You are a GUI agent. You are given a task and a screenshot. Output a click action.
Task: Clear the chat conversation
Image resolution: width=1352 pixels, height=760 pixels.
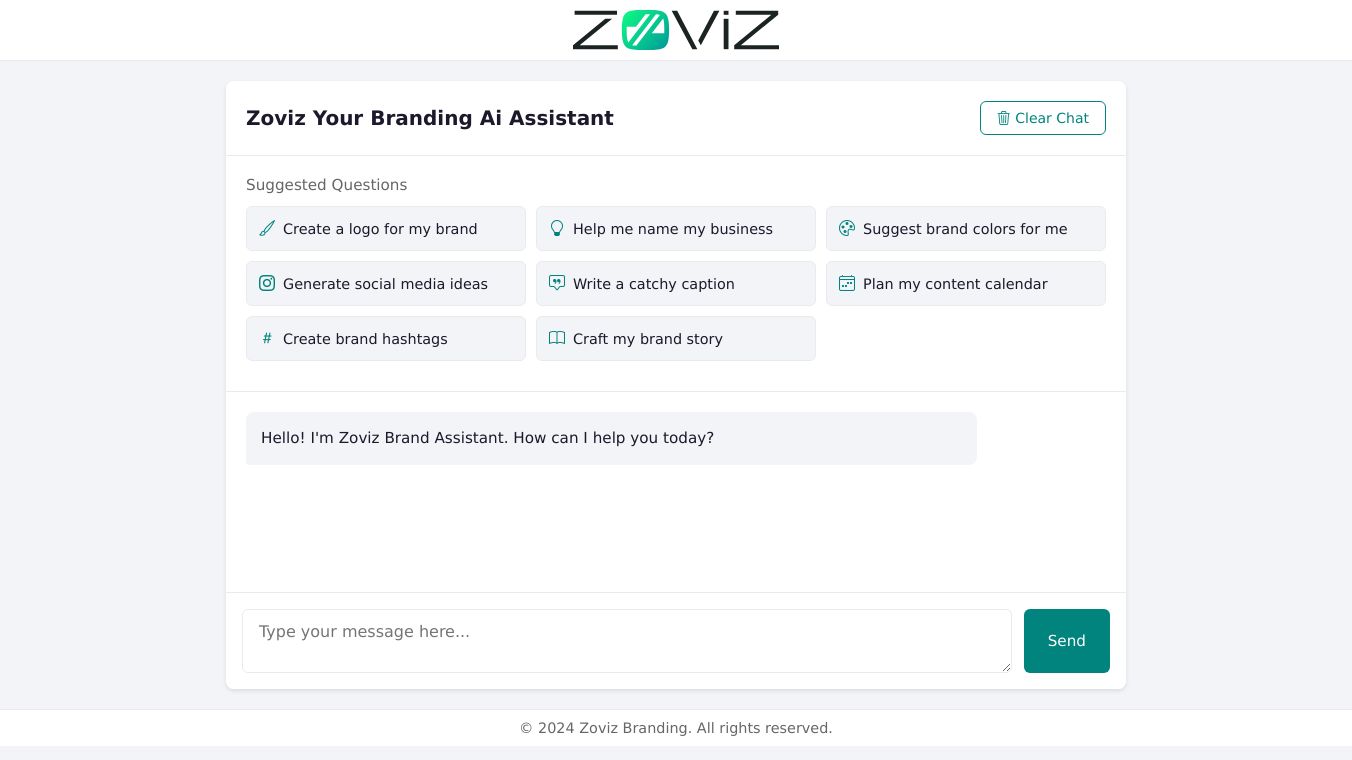click(x=1042, y=118)
